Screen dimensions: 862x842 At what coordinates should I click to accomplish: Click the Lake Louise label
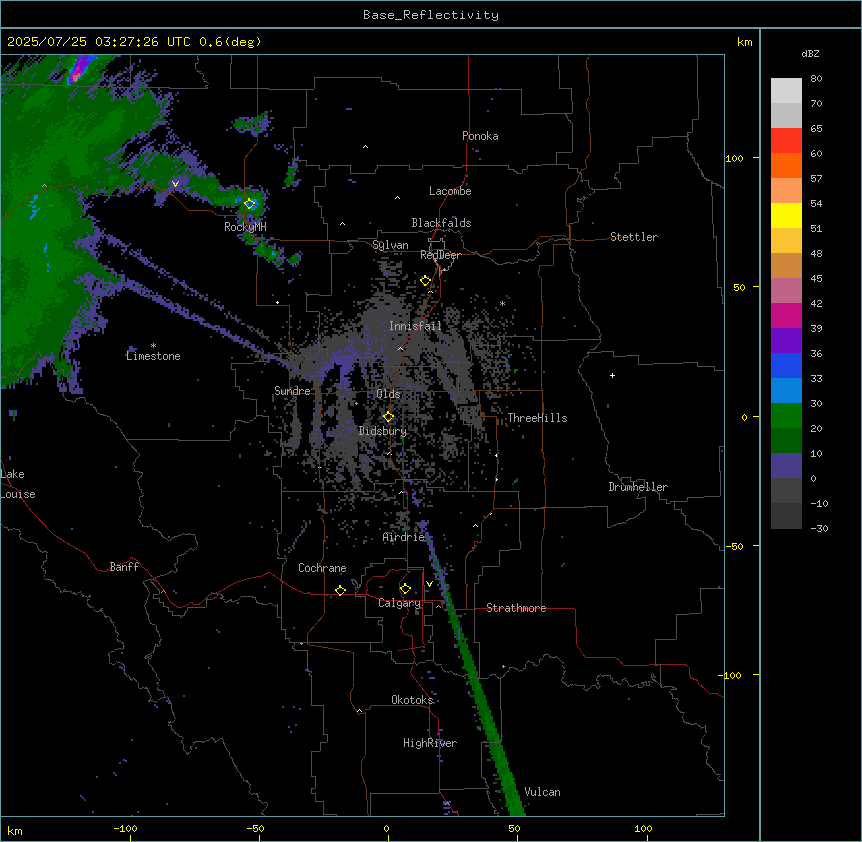coord(18,484)
